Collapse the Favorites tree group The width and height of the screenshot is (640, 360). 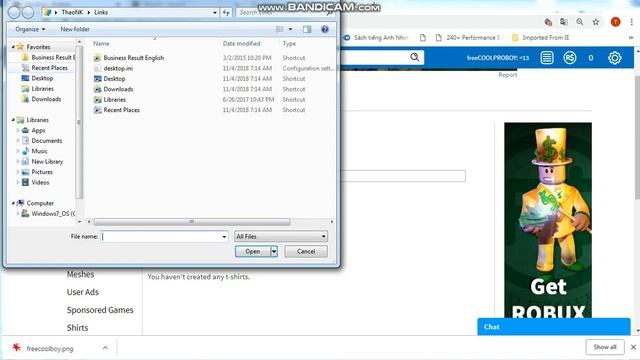click(13, 47)
